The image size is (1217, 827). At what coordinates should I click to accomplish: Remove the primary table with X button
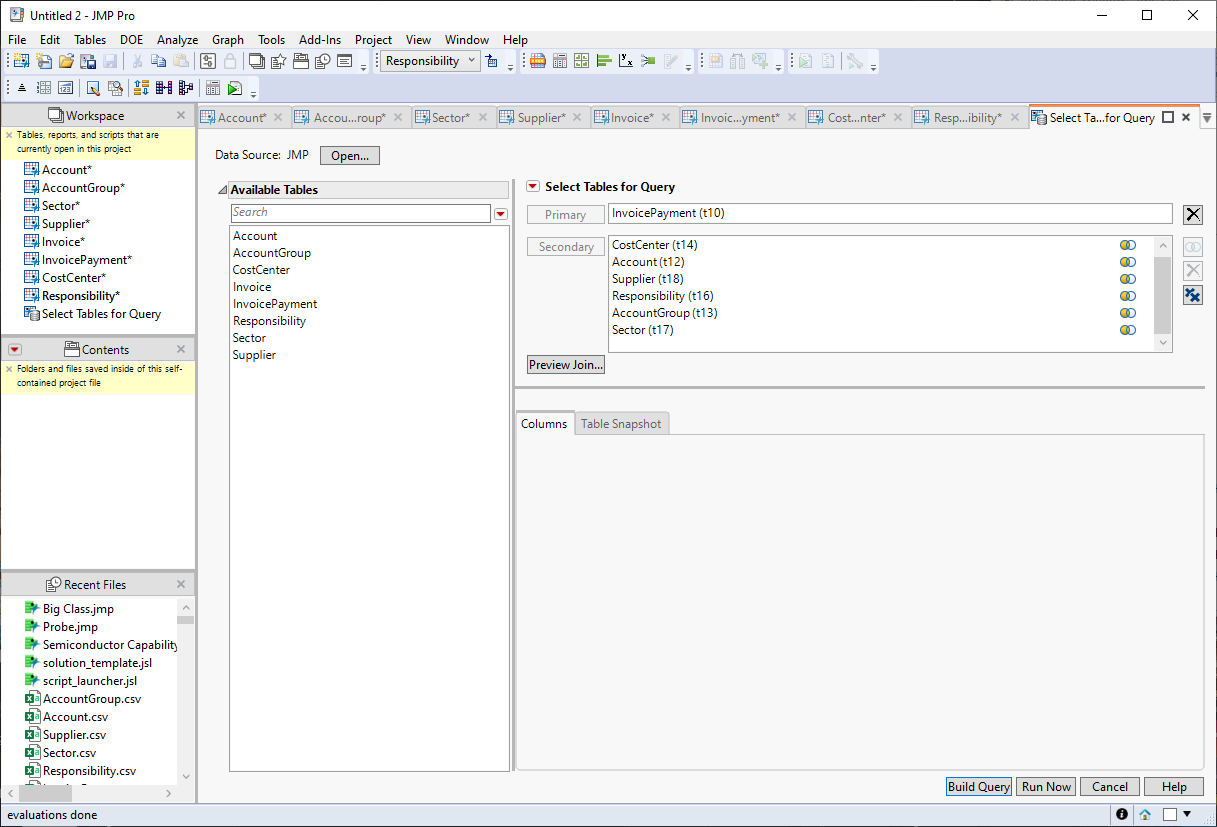[1192, 214]
